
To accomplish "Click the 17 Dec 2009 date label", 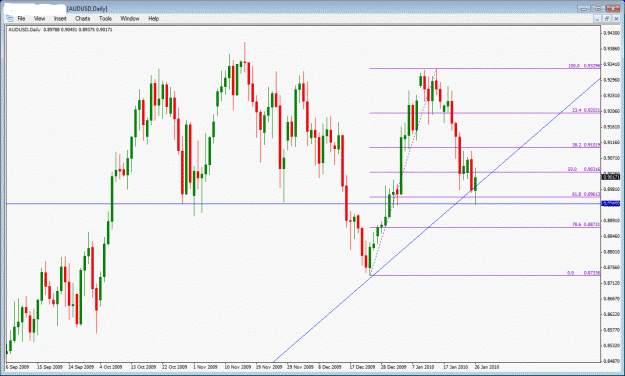I will [362, 367].
